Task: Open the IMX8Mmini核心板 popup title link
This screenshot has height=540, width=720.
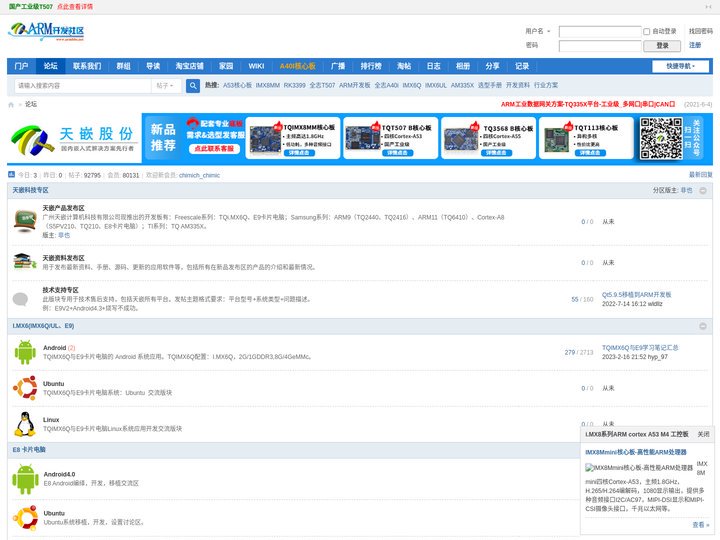Action: click(x=636, y=452)
